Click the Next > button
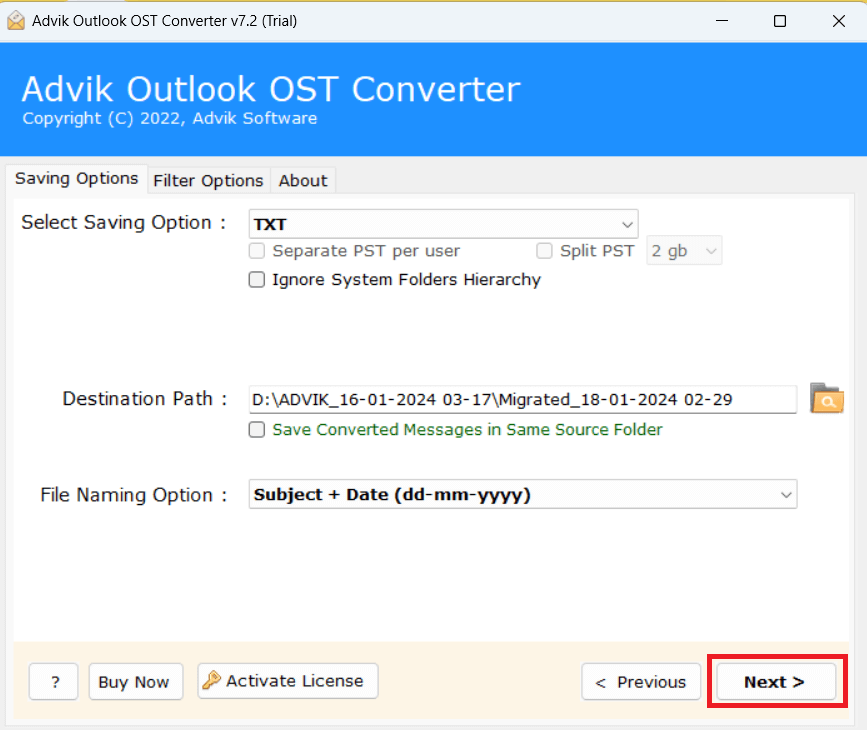The image size is (867, 730). [x=776, y=682]
